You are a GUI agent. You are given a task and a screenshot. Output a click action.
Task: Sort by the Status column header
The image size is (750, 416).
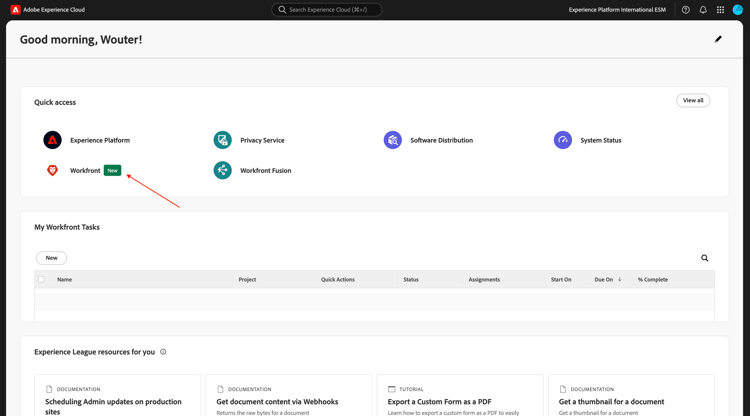pyautogui.click(x=411, y=279)
